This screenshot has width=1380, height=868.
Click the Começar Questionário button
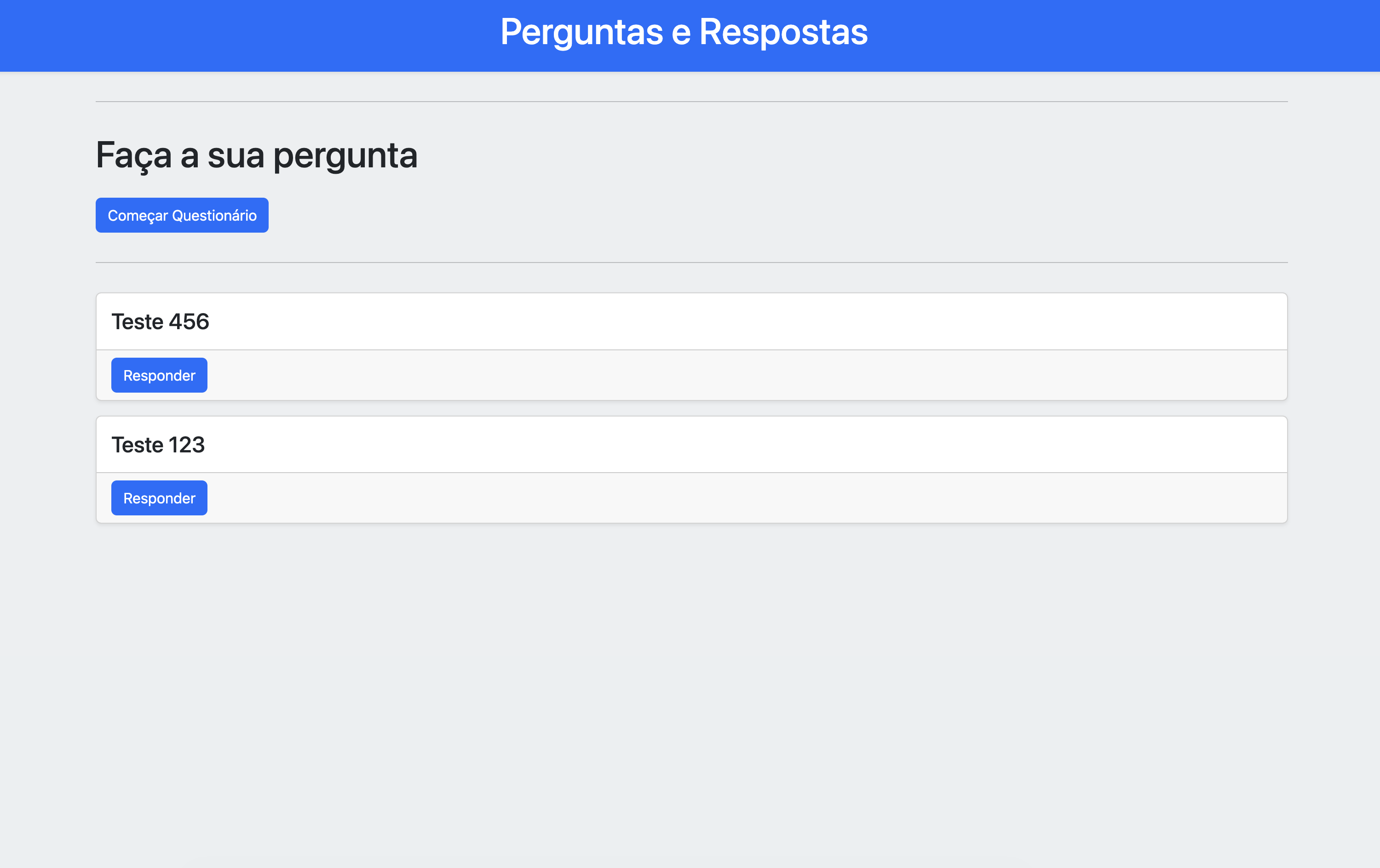(x=182, y=216)
